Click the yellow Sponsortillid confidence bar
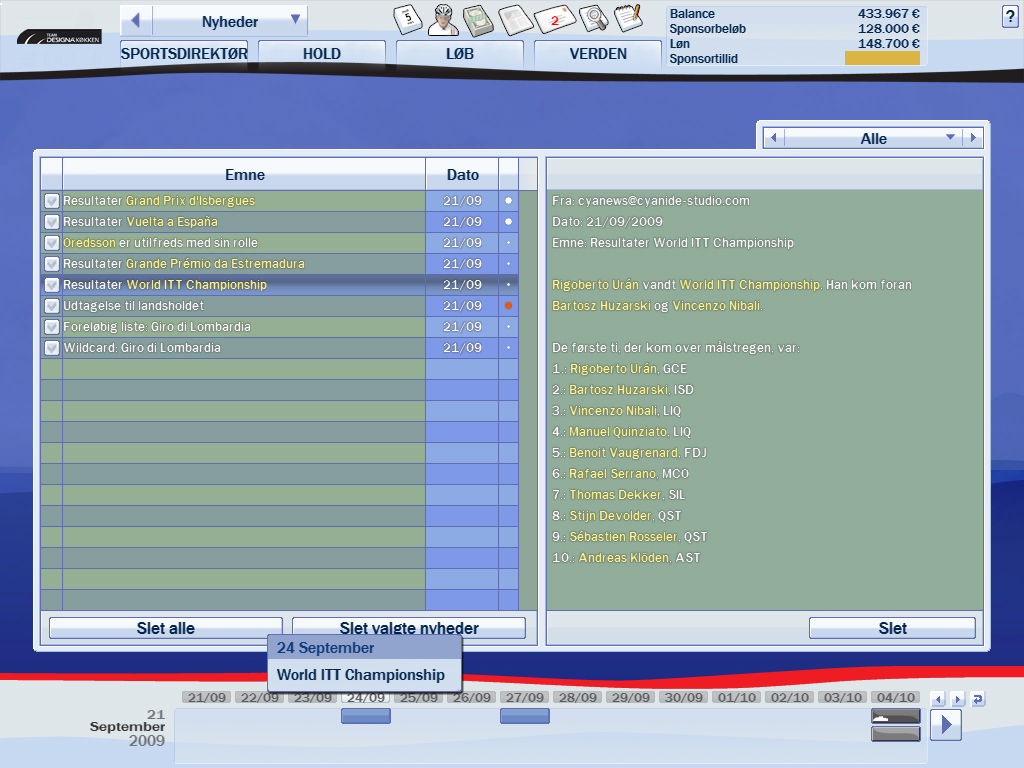This screenshot has width=1024, height=768. 881,59
